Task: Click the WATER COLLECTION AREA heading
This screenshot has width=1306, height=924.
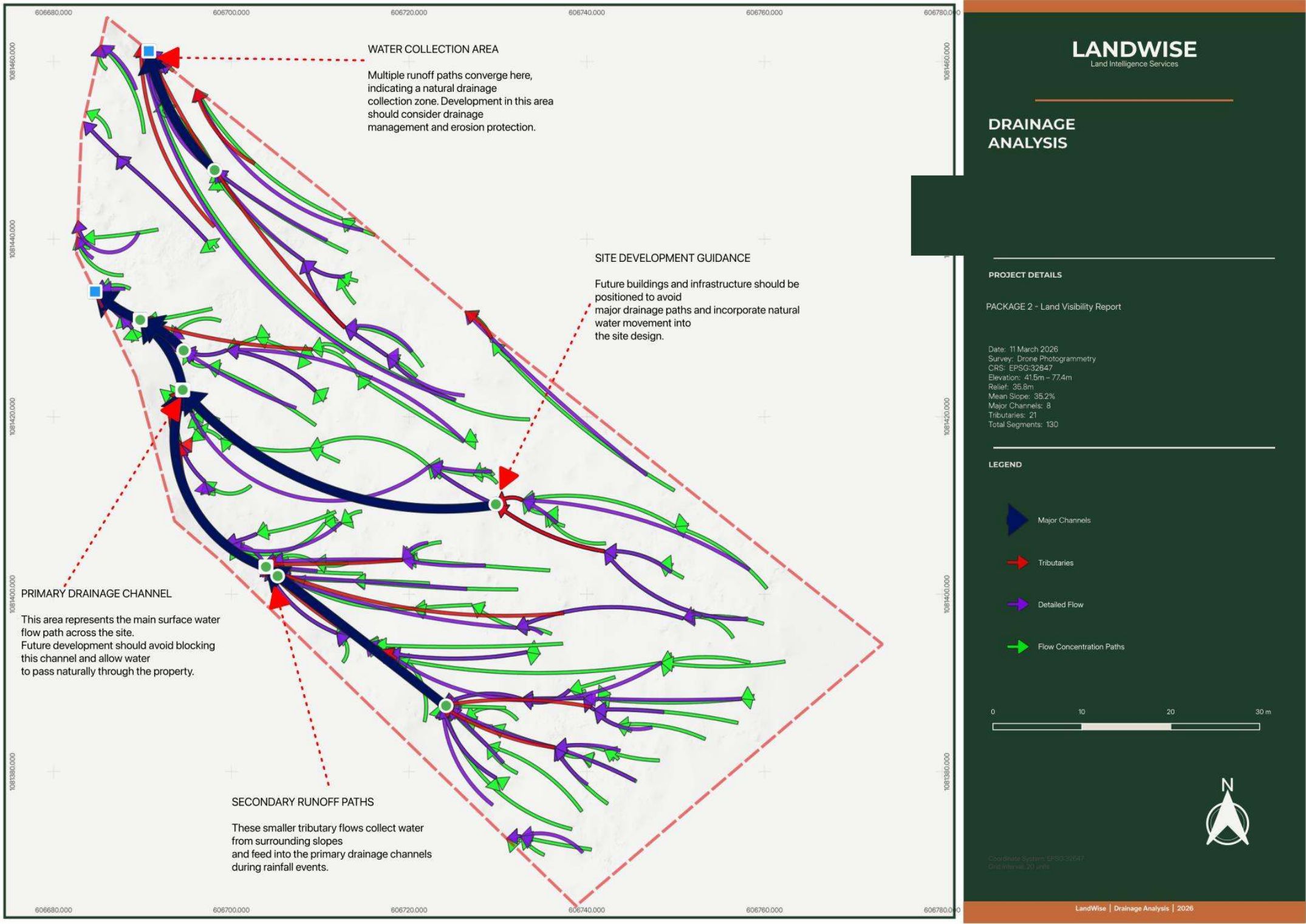Action: 433,49
